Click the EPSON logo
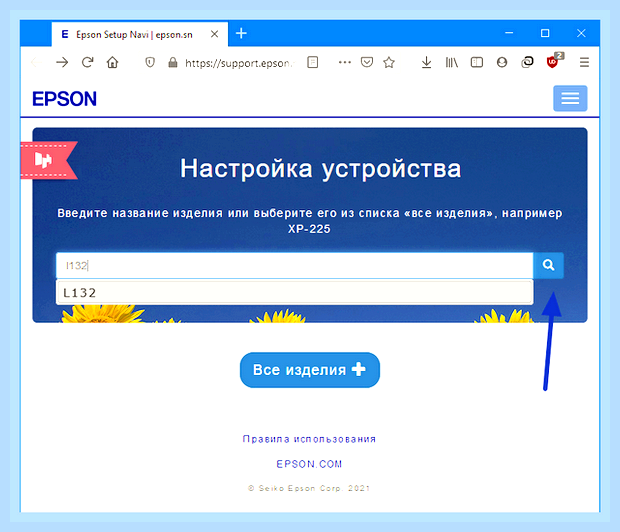The image size is (620, 532). pos(64,98)
